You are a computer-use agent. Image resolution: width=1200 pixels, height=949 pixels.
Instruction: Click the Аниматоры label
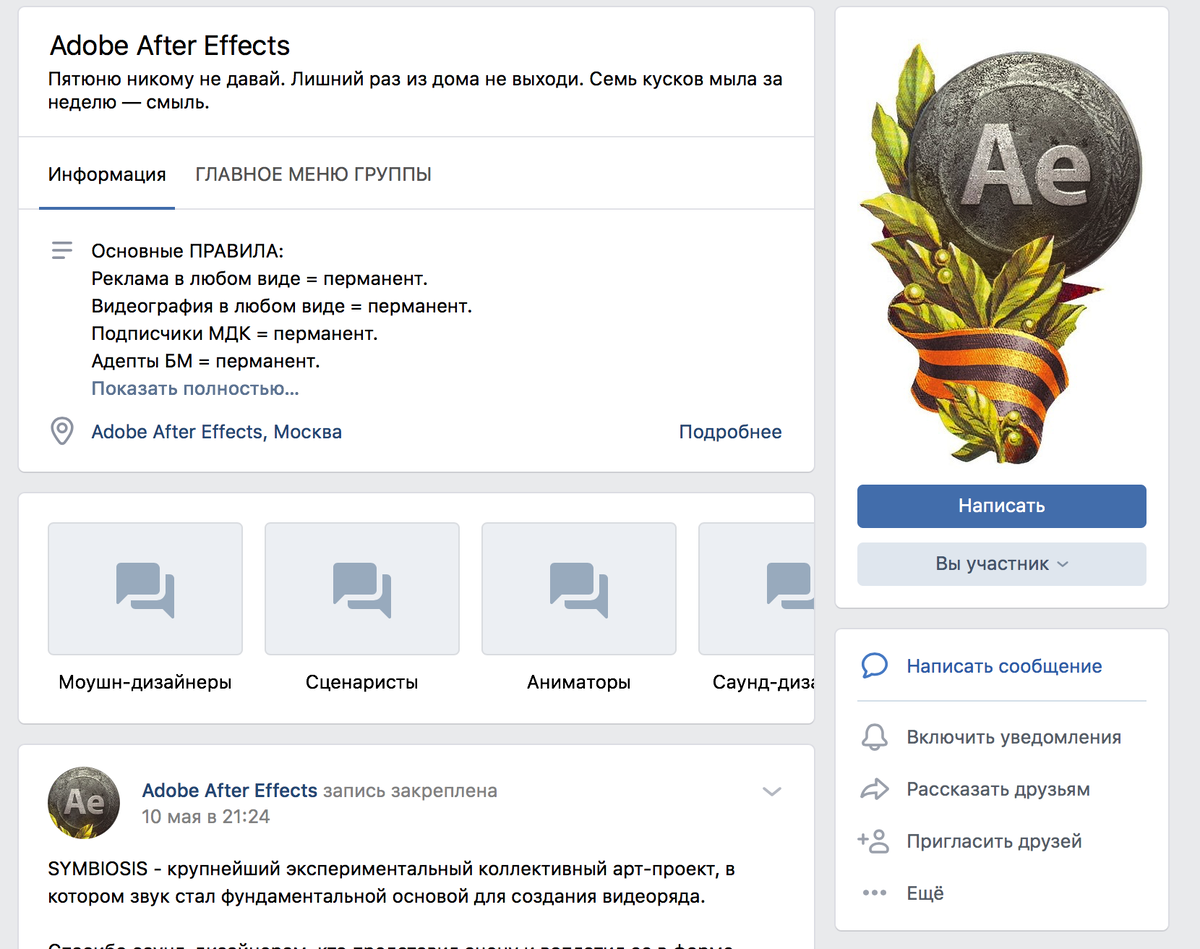click(x=579, y=683)
